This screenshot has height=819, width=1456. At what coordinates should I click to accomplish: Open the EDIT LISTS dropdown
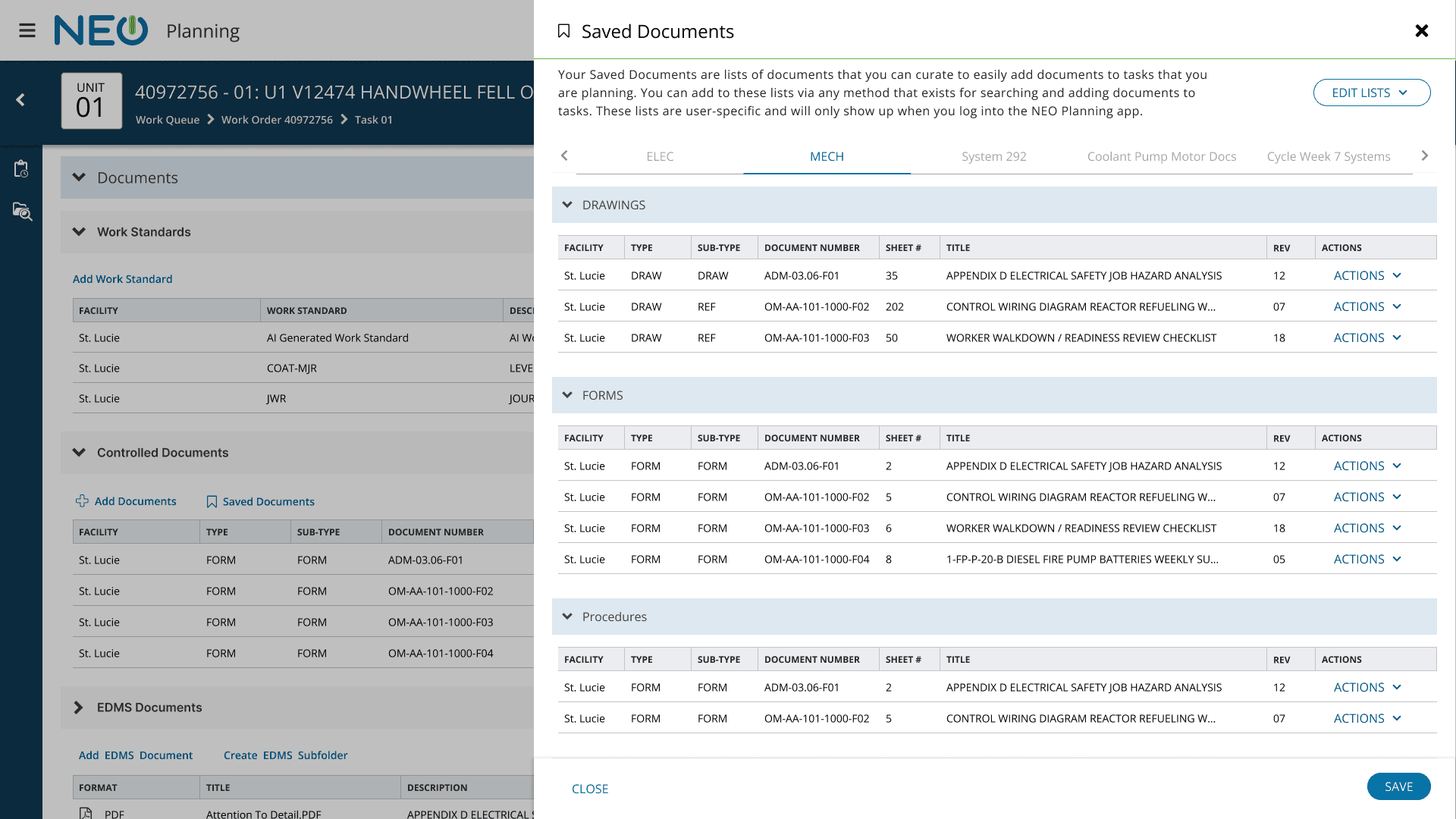click(x=1371, y=93)
